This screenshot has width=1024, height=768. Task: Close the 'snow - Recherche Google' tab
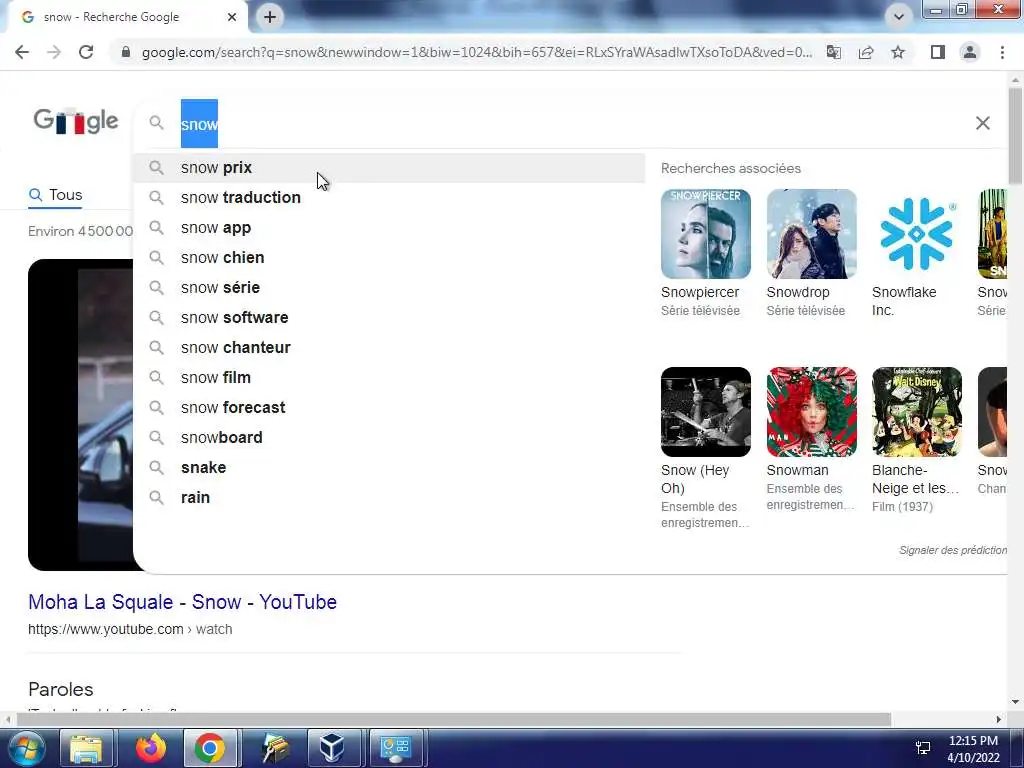click(x=232, y=17)
